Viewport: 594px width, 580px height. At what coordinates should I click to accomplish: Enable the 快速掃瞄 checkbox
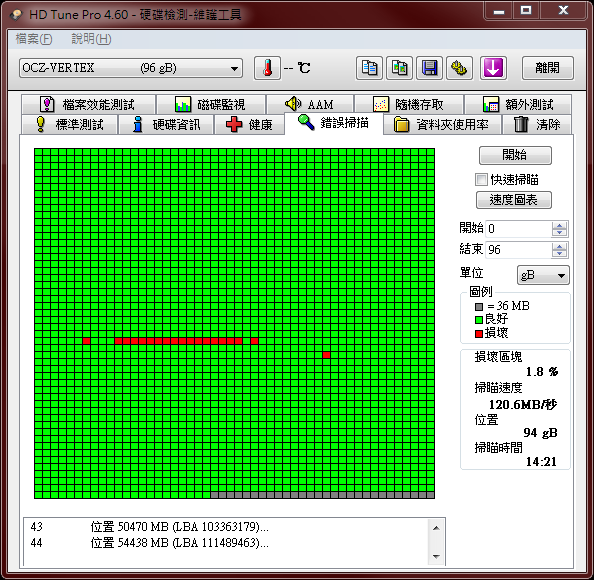click(x=481, y=180)
